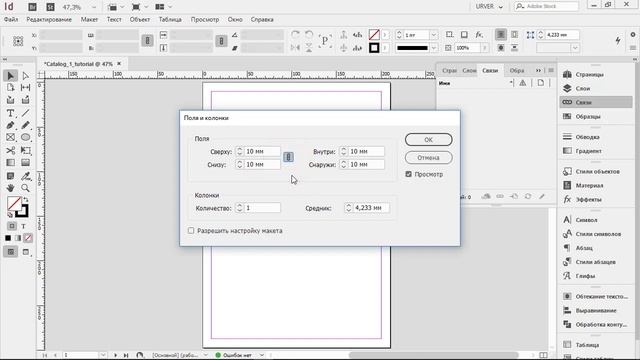Switch to Normal view mode button

11,251
